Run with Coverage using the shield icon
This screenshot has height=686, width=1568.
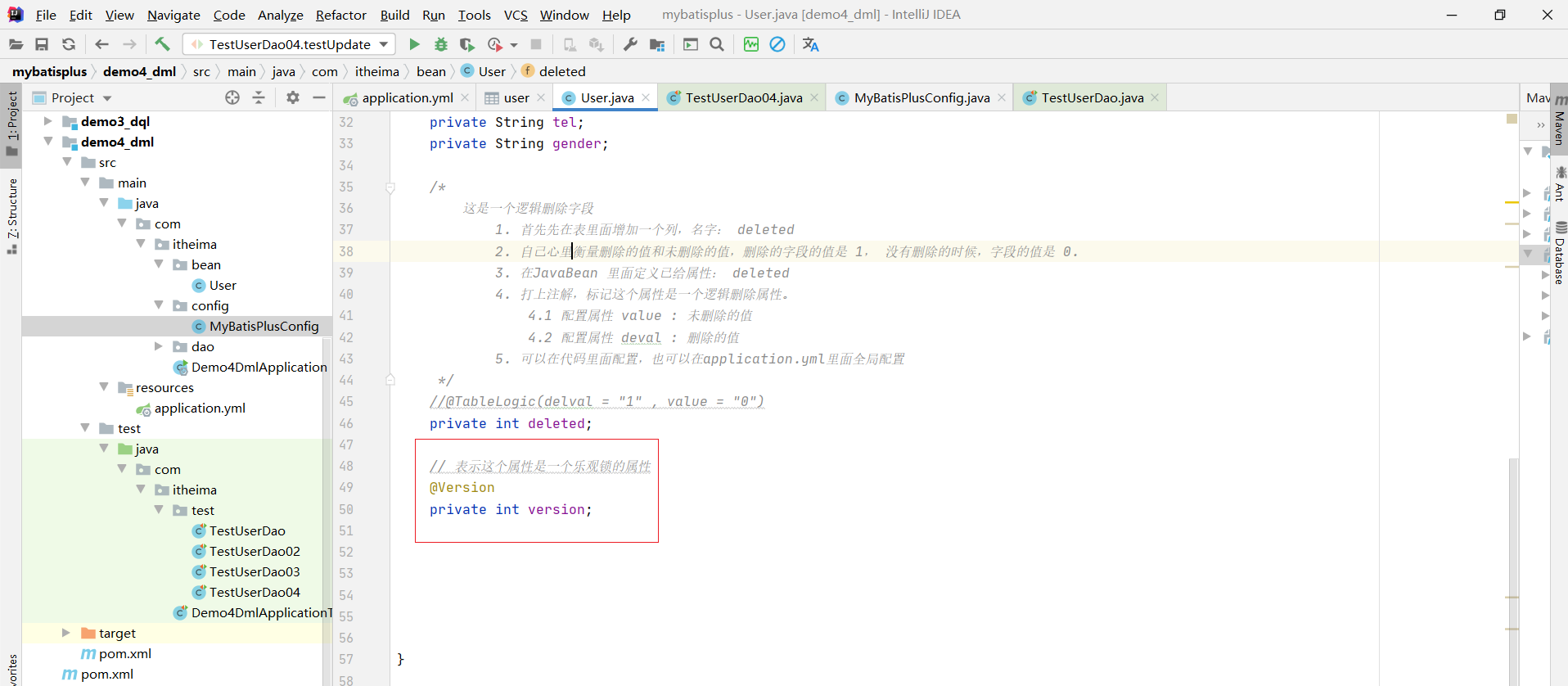[x=467, y=44]
